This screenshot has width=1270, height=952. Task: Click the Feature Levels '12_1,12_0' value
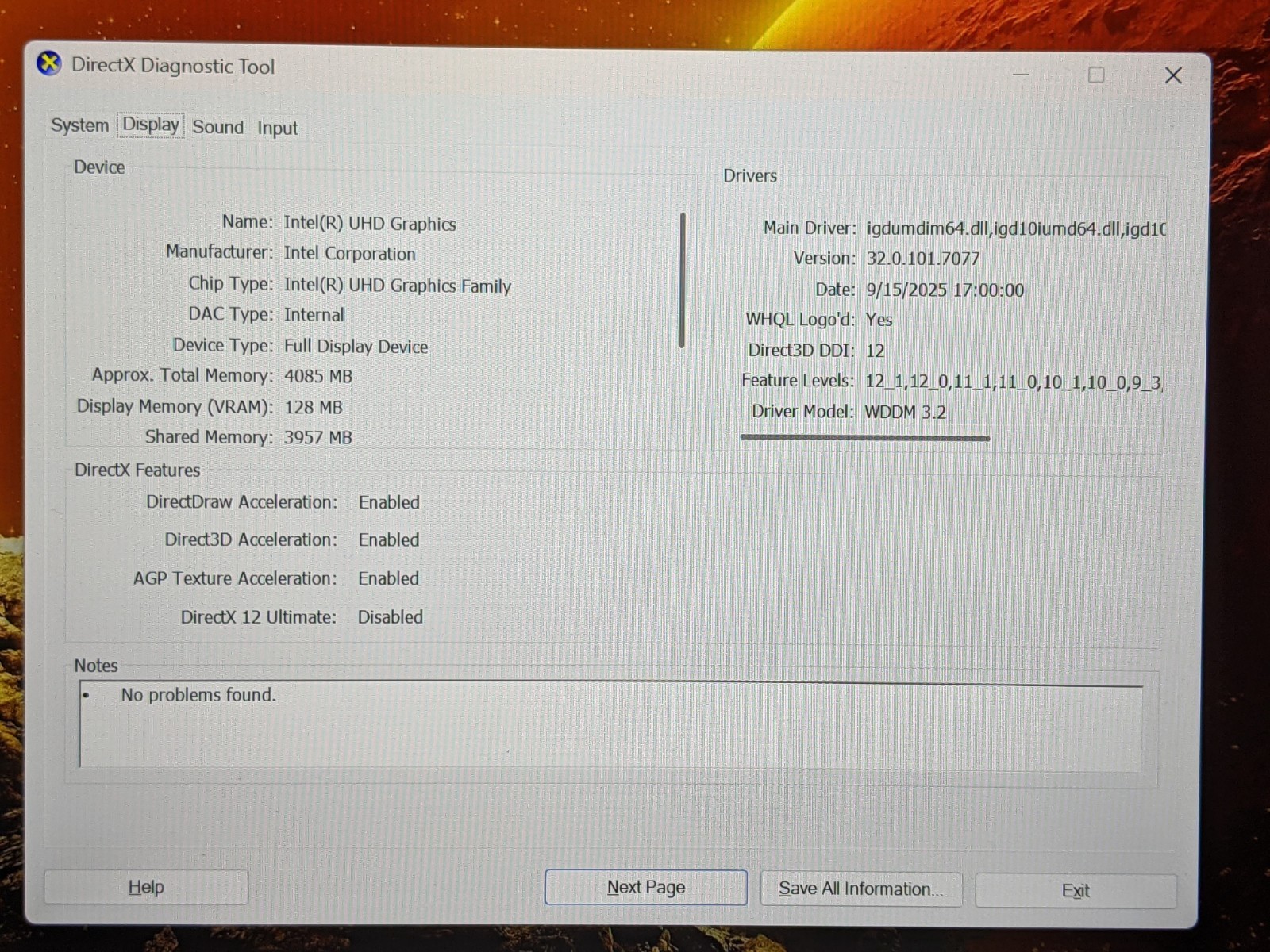(1014, 382)
